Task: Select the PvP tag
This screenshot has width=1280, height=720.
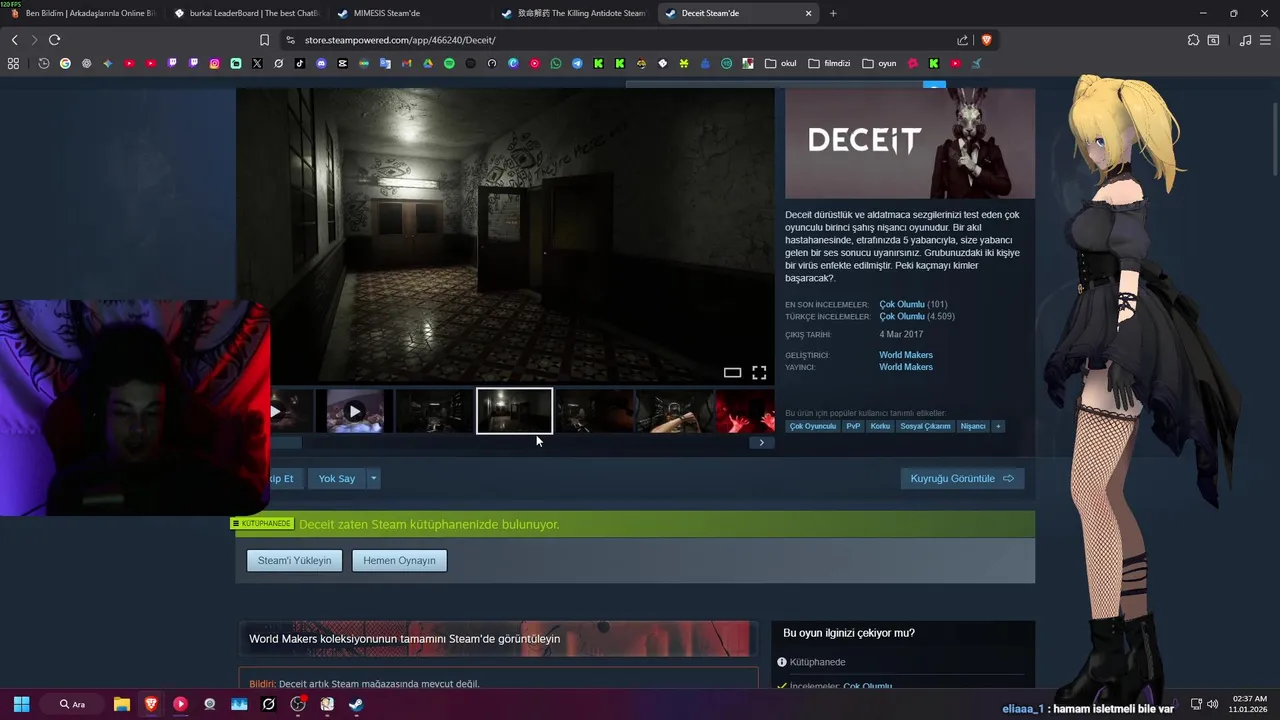Action: (853, 426)
